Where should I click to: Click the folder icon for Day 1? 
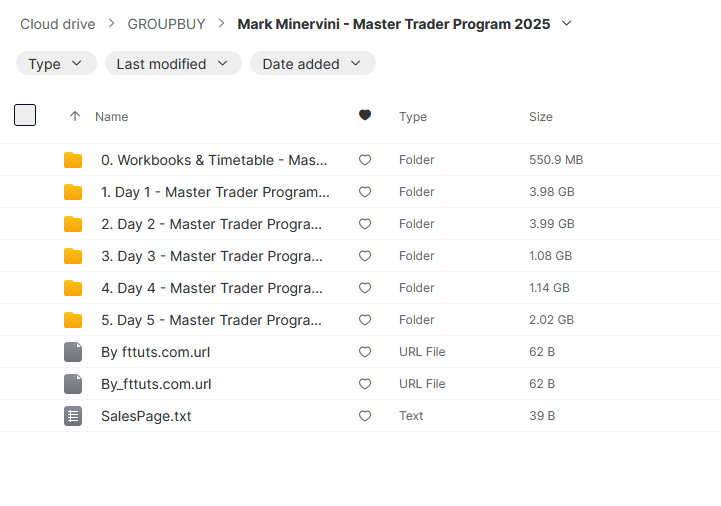(73, 192)
